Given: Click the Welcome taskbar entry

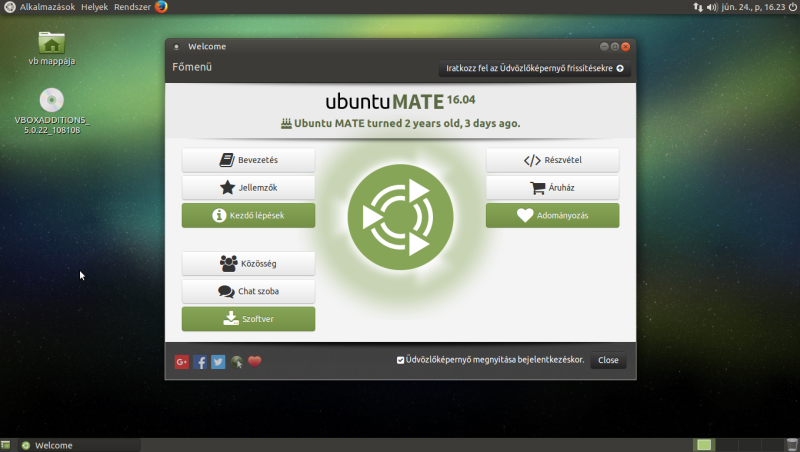Looking at the screenshot, I should (79, 445).
